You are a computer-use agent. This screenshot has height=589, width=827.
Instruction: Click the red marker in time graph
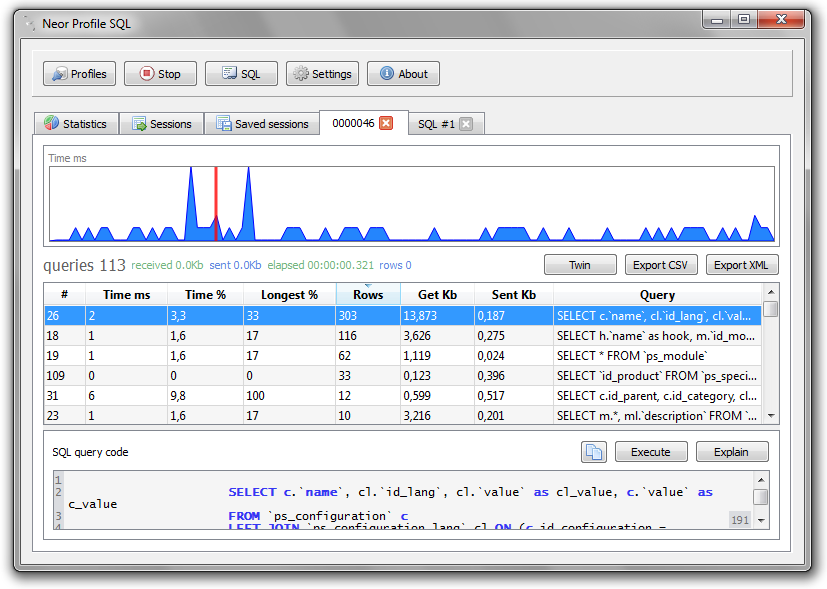coord(216,204)
